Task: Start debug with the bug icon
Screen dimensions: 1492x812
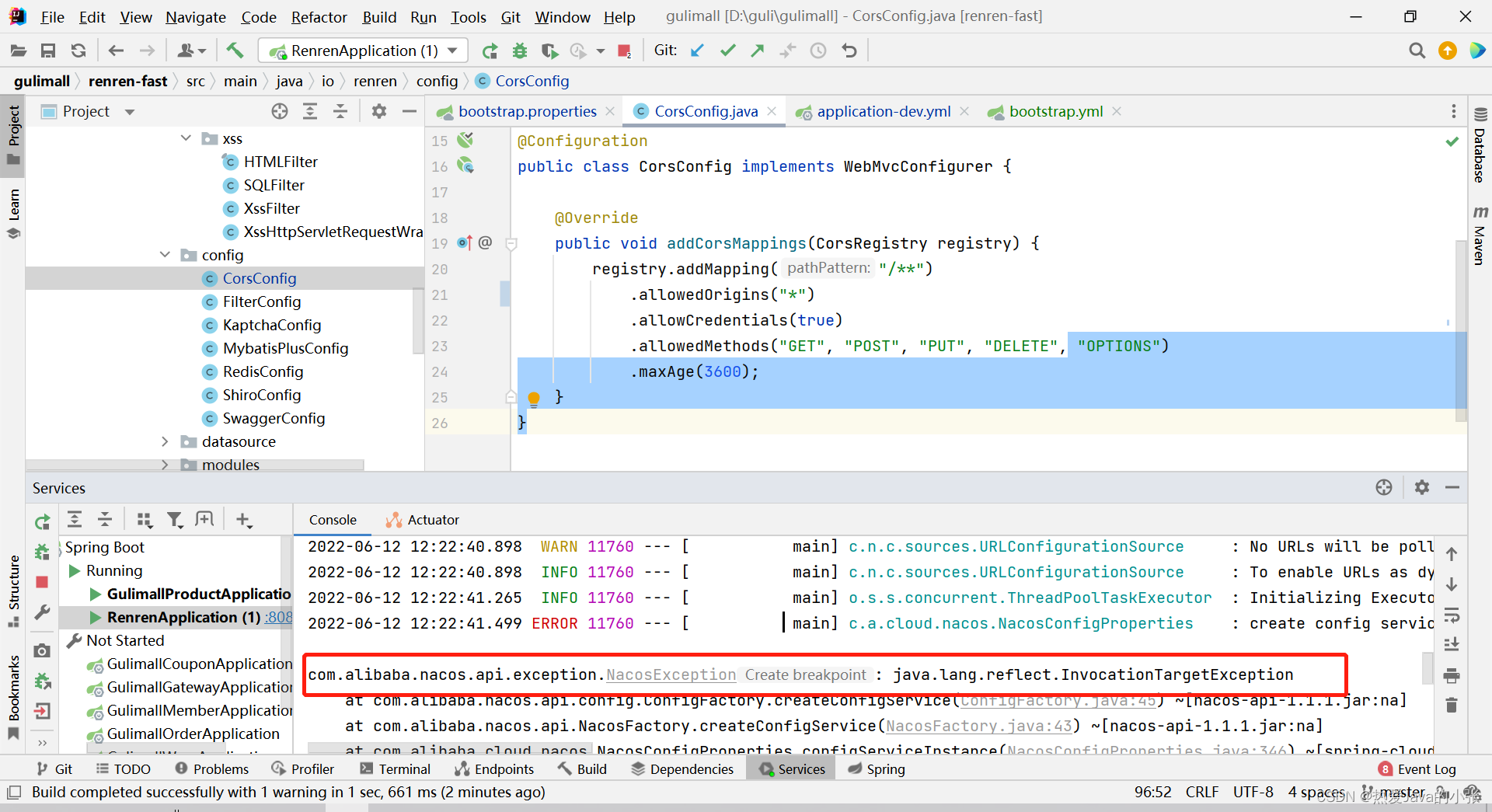Action: tap(520, 51)
